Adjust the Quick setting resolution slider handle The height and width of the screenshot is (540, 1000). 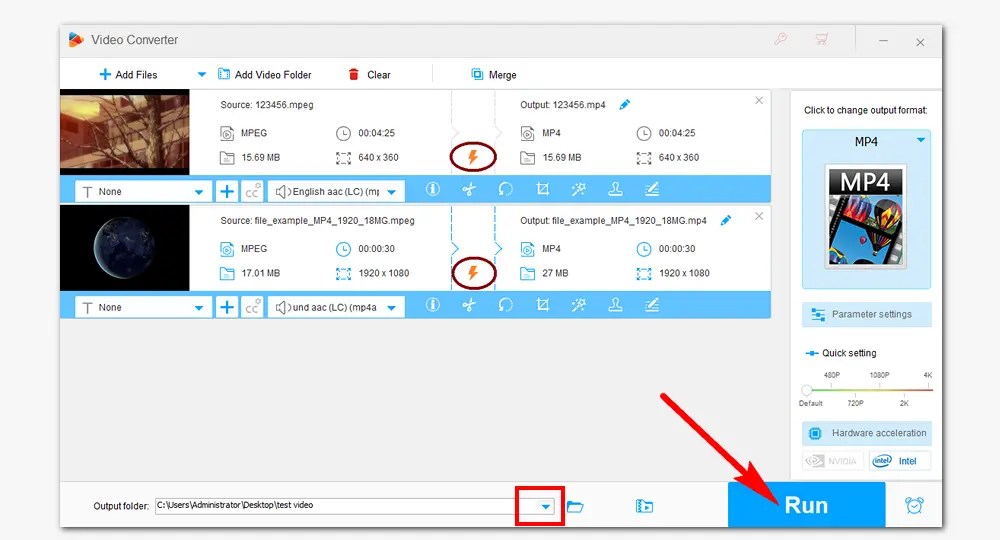tap(807, 390)
